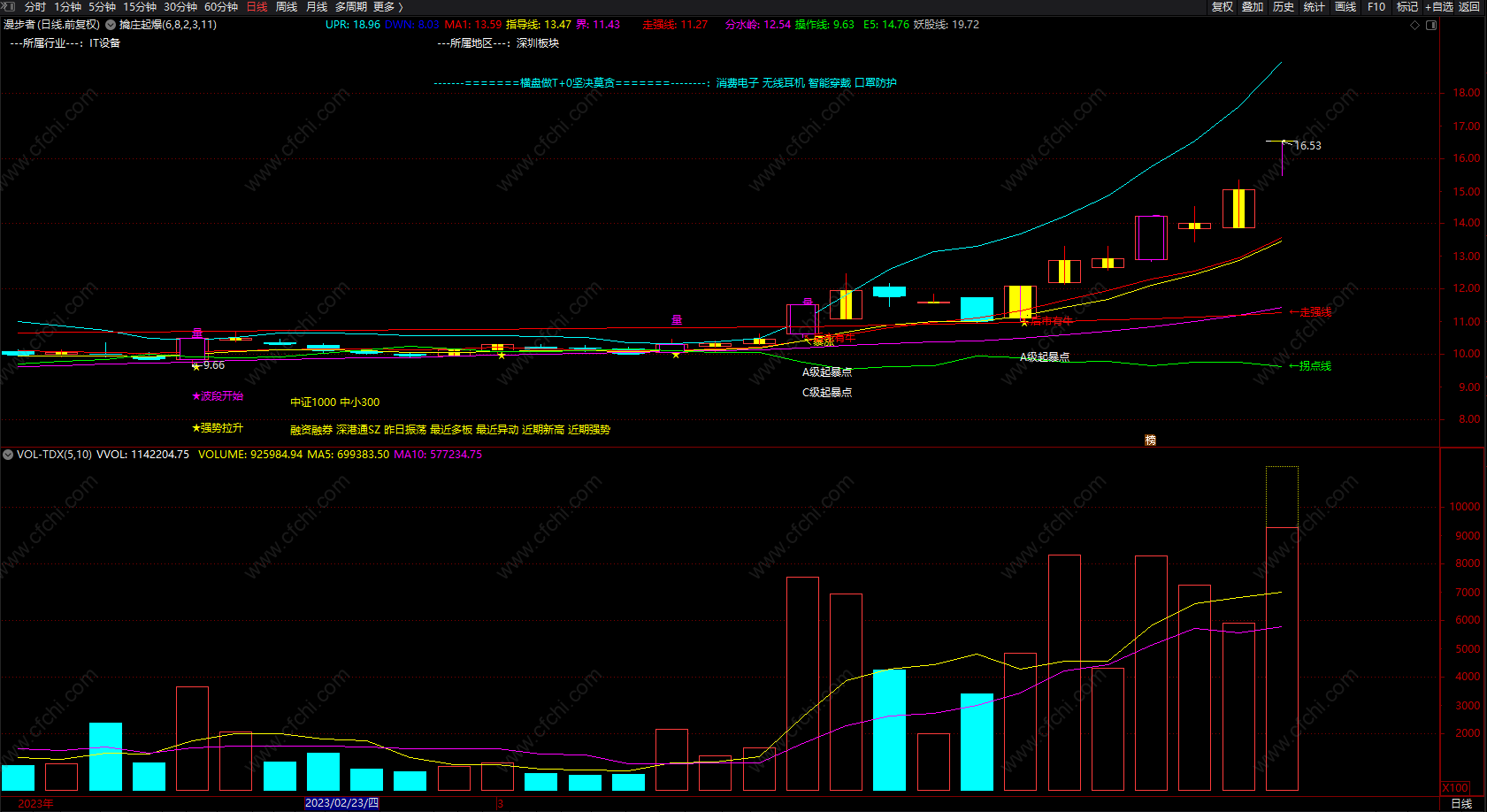This screenshot has width=1487, height=812.
Task: Click the 9.66 low price marker
Action: 214,365
